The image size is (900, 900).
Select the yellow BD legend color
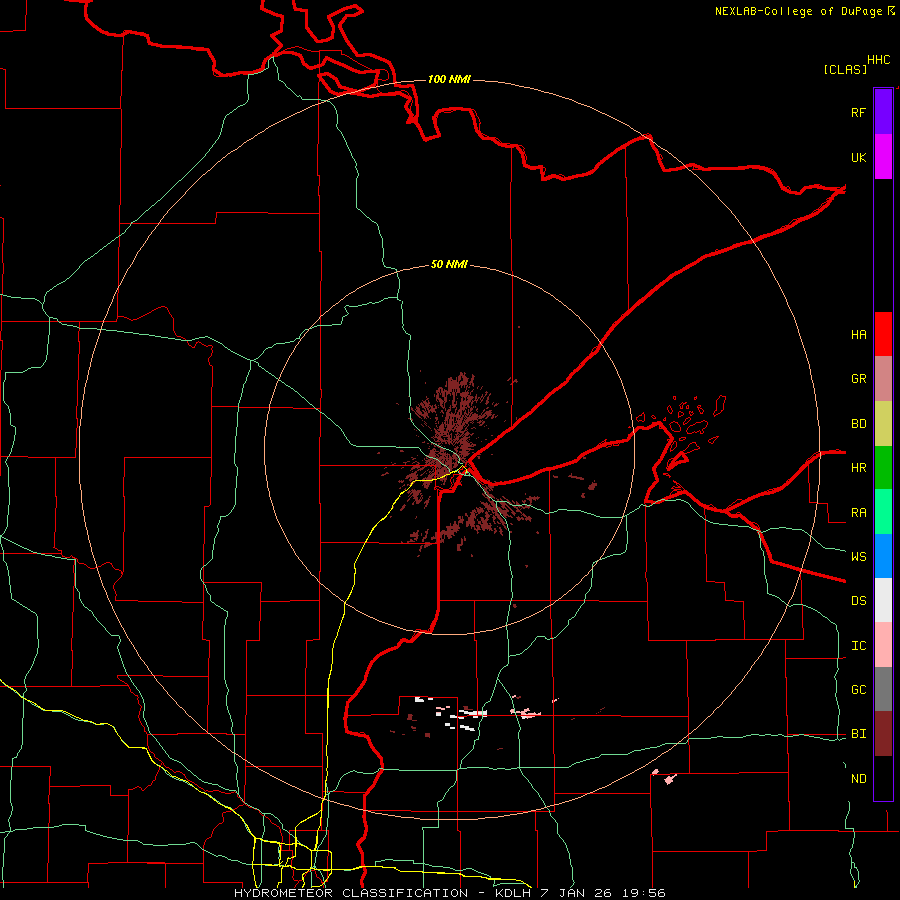click(883, 424)
